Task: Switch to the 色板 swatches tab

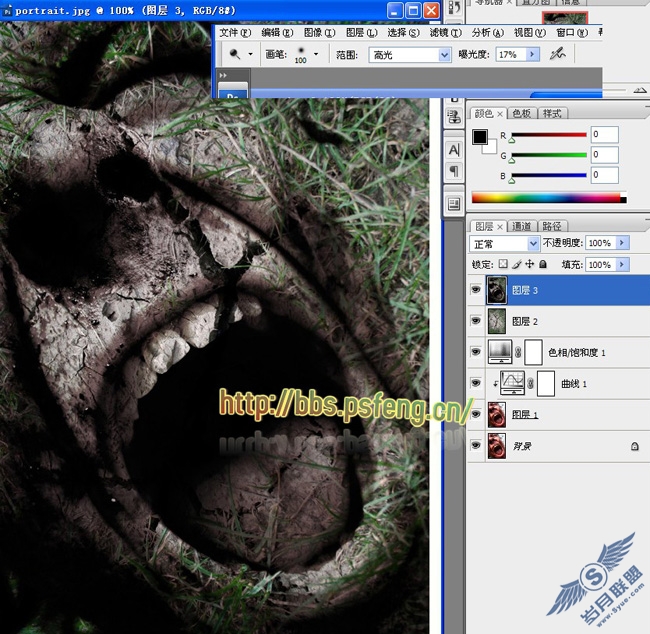Action: [x=521, y=113]
